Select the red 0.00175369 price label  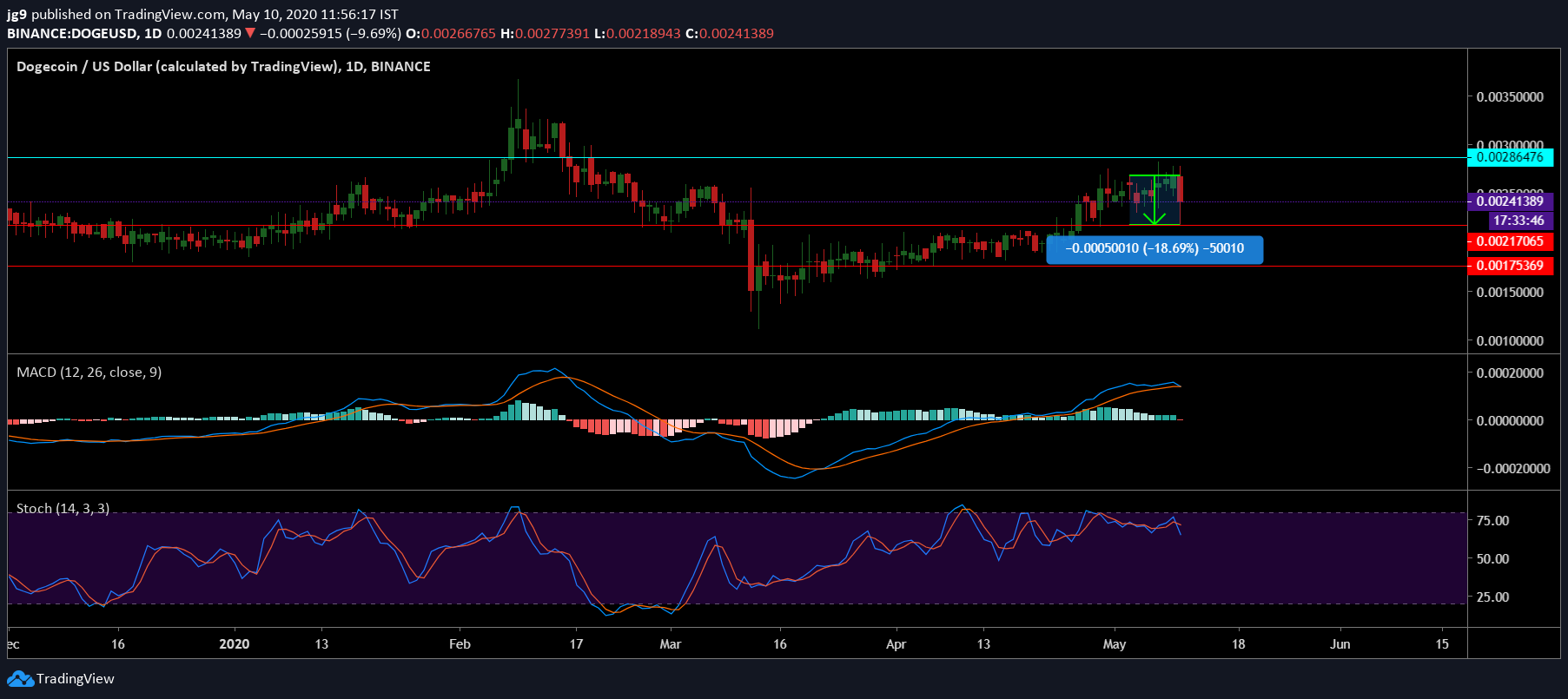(1510, 266)
